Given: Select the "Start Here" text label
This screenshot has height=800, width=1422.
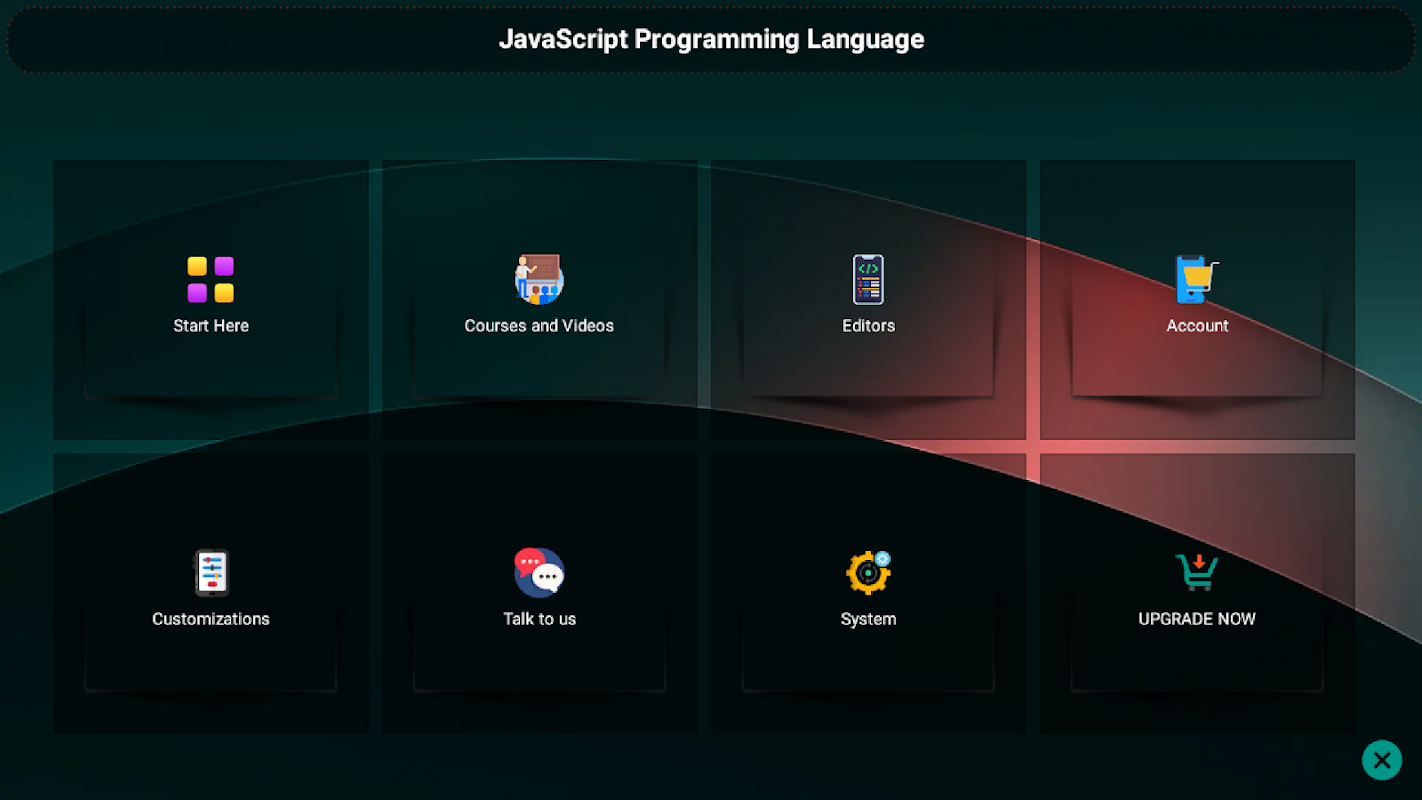Looking at the screenshot, I should 211,326.
